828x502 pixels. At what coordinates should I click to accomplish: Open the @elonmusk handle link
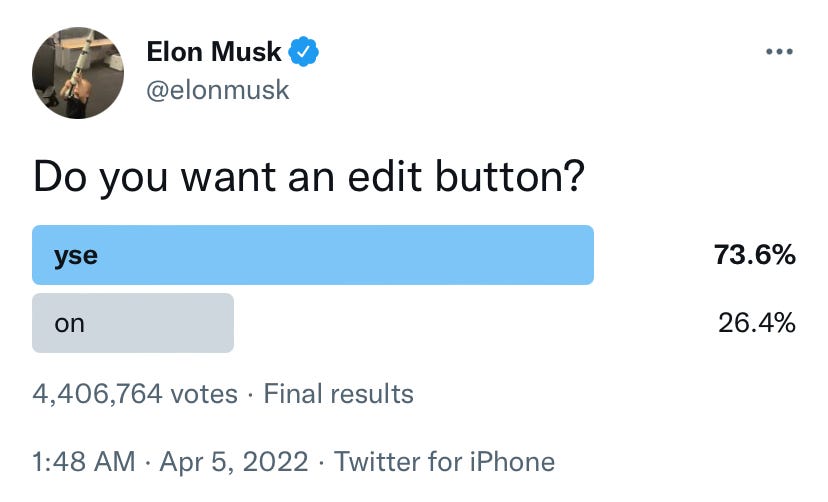[218, 90]
